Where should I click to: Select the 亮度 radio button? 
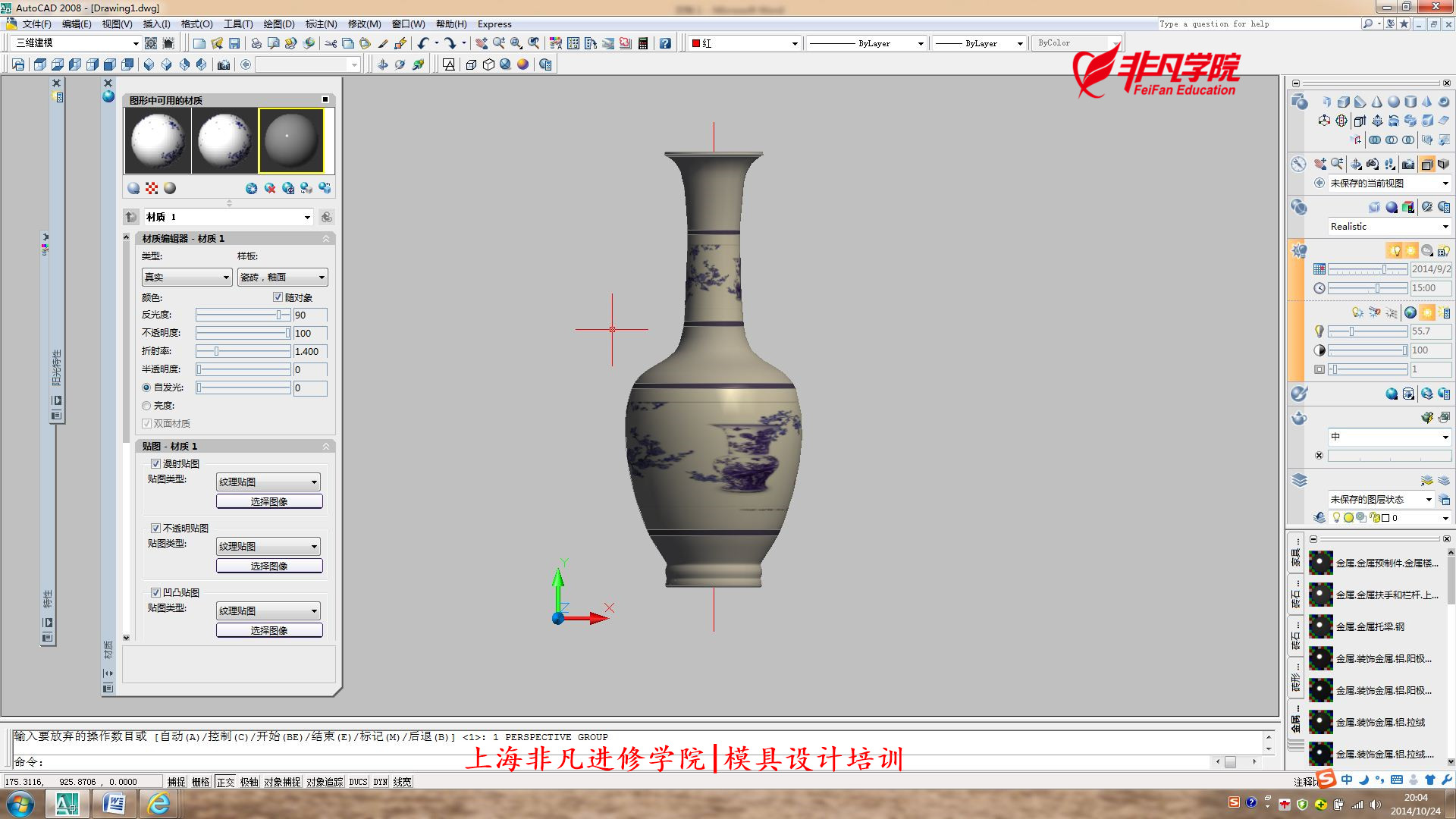(x=146, y=406)
